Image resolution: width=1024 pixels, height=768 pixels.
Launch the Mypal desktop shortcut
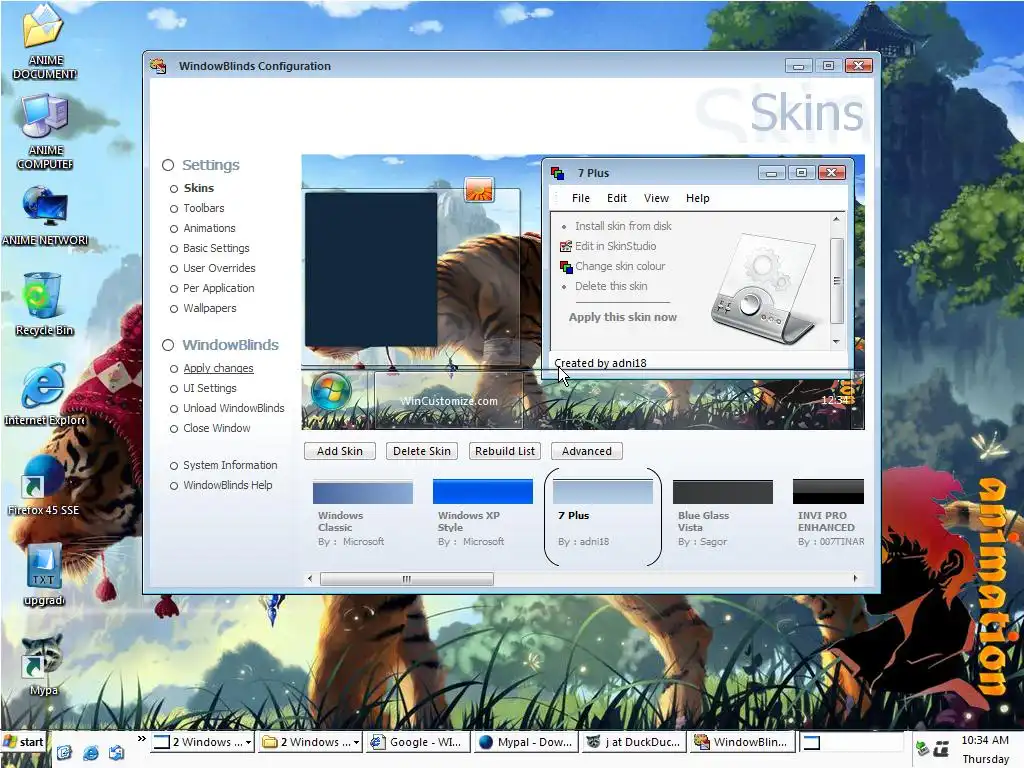(42, 656)
